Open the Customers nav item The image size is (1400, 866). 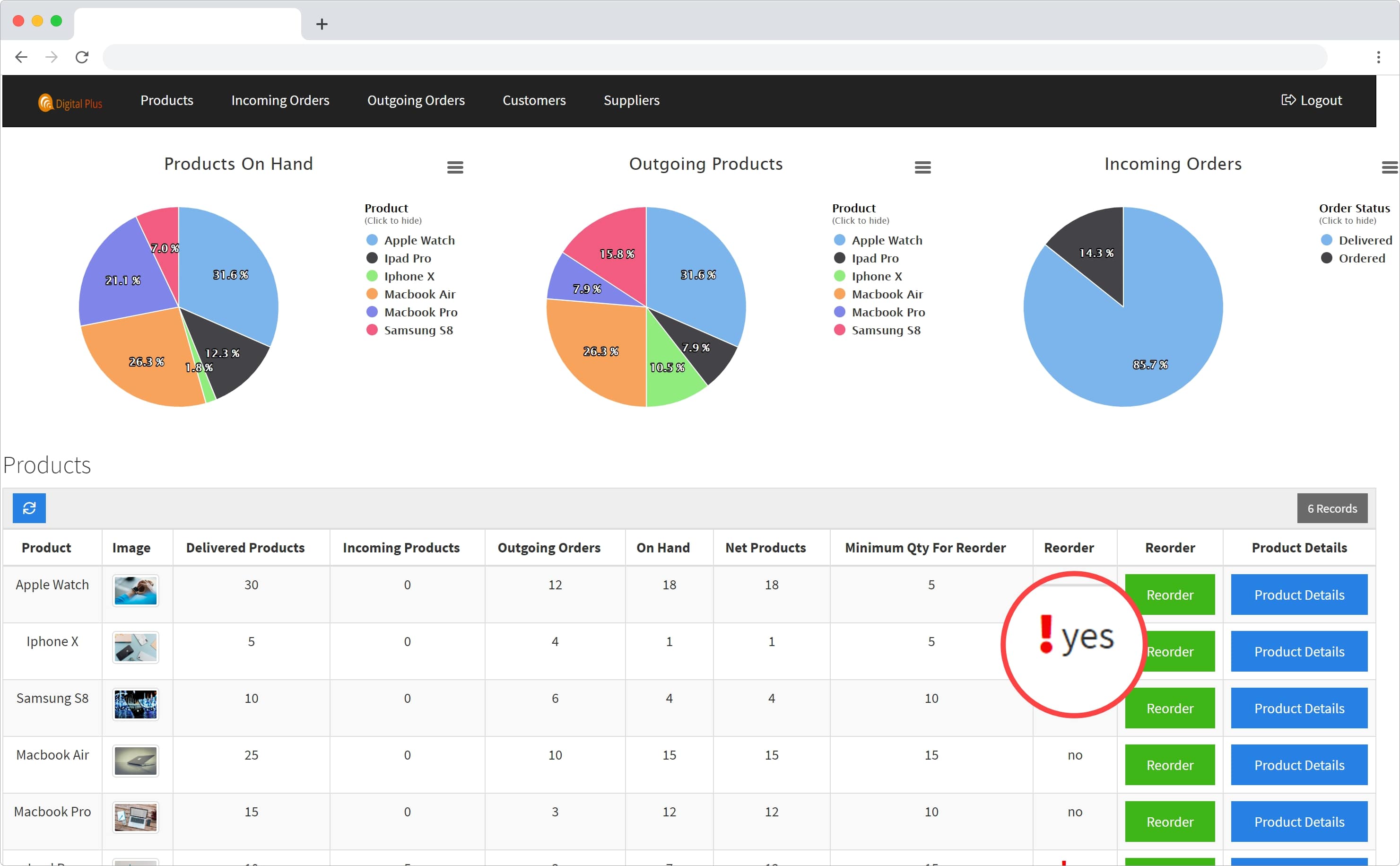click(x=534, y=100)
